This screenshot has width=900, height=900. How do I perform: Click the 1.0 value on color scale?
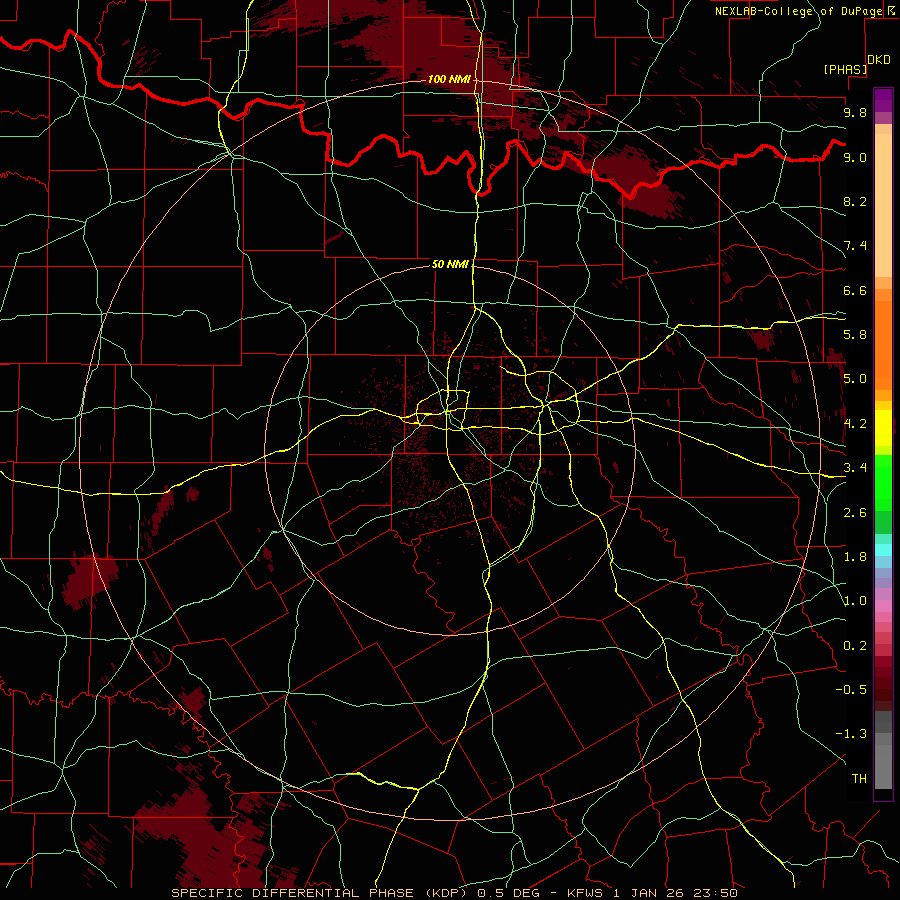tap(855, 601)
